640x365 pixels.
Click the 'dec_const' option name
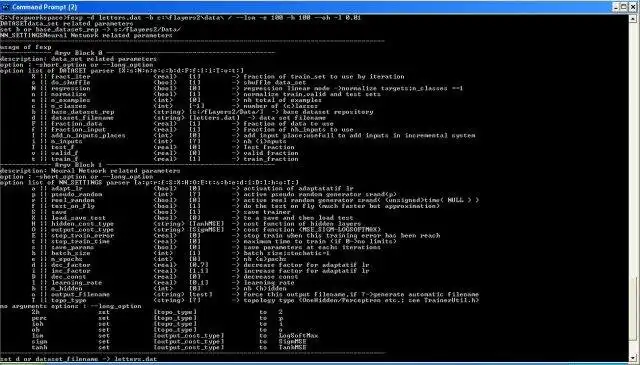(69, 277)
